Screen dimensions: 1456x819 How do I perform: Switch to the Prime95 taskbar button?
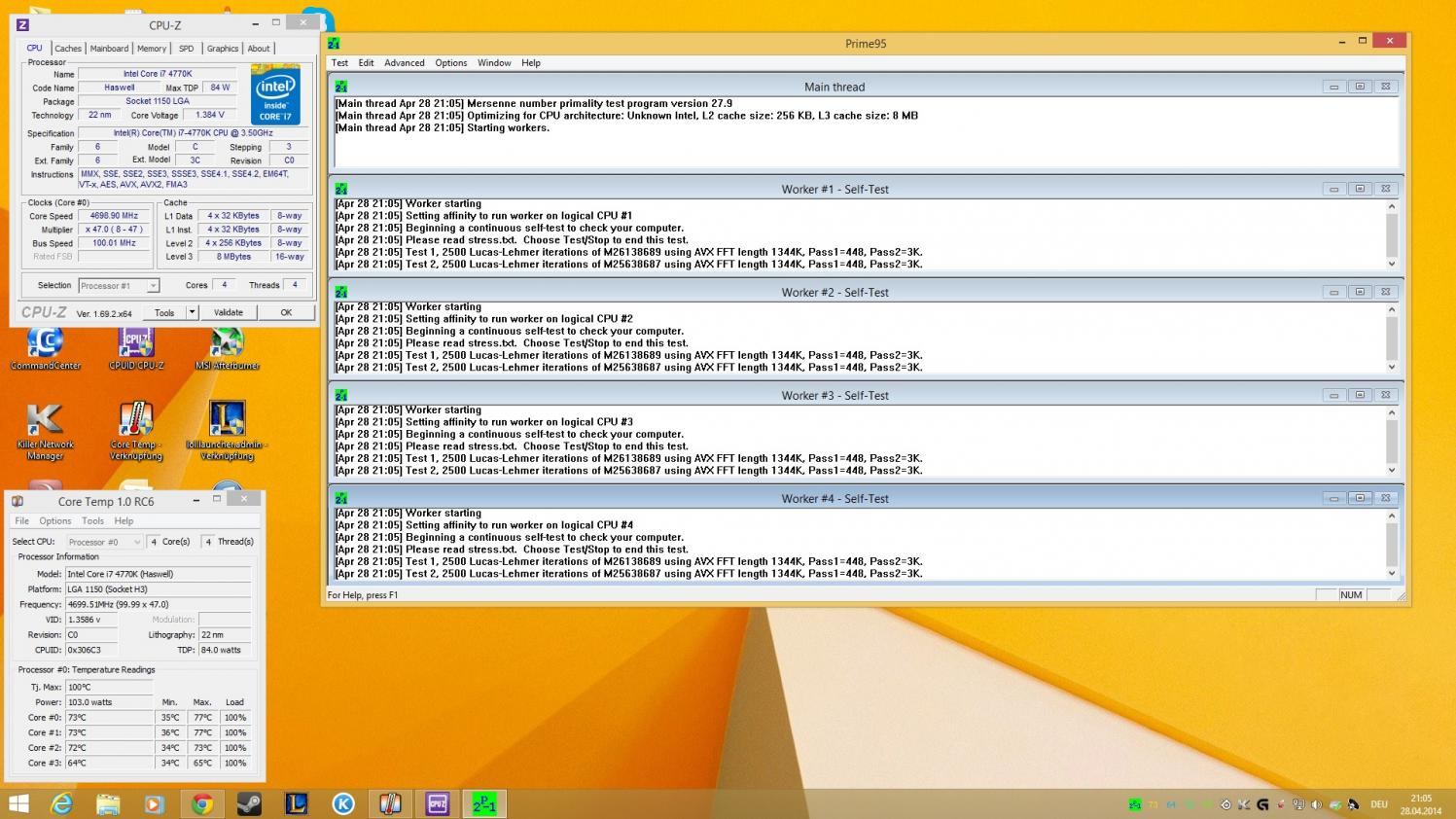[484, 803]
